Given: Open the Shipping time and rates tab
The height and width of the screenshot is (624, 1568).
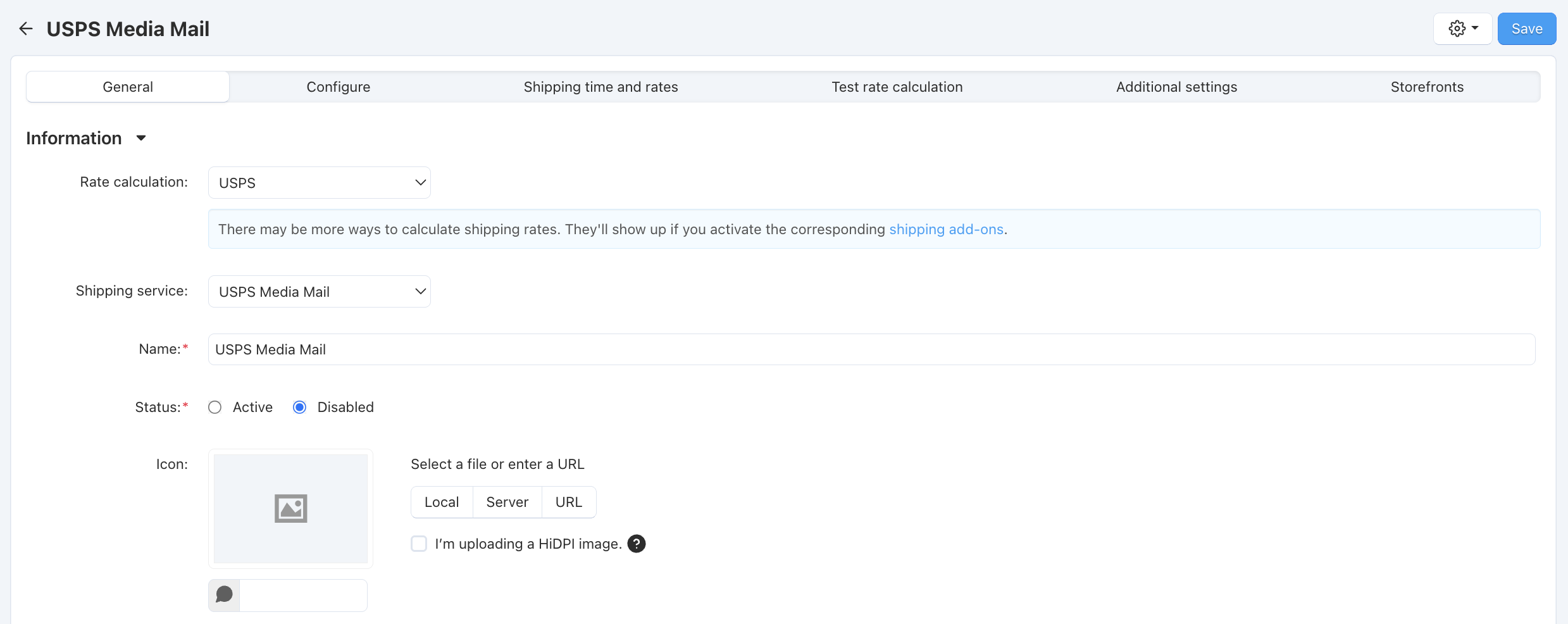Looking at the screenshot, I should pos(600,87).
